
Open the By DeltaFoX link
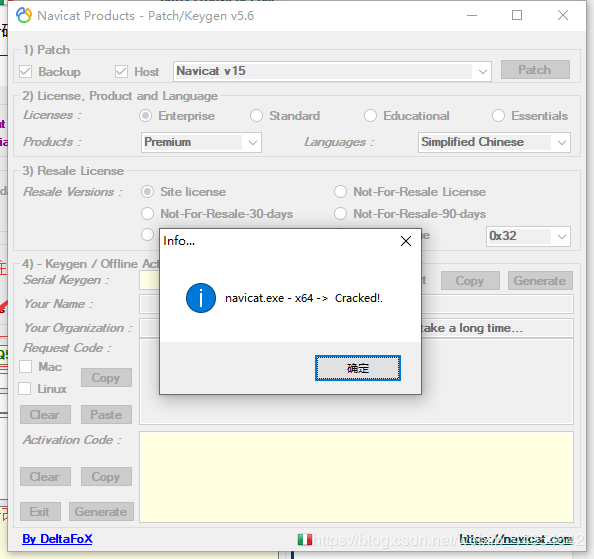[57, 539]
